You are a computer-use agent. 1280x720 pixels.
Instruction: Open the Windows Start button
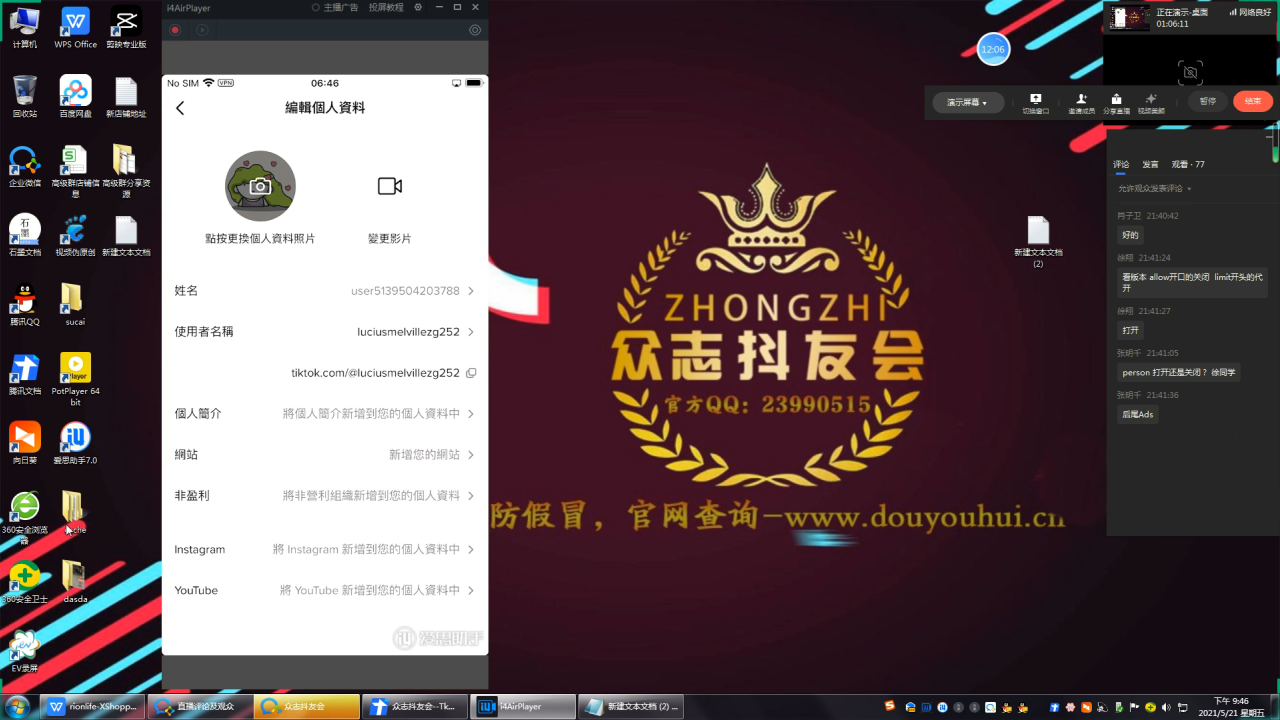19,706
